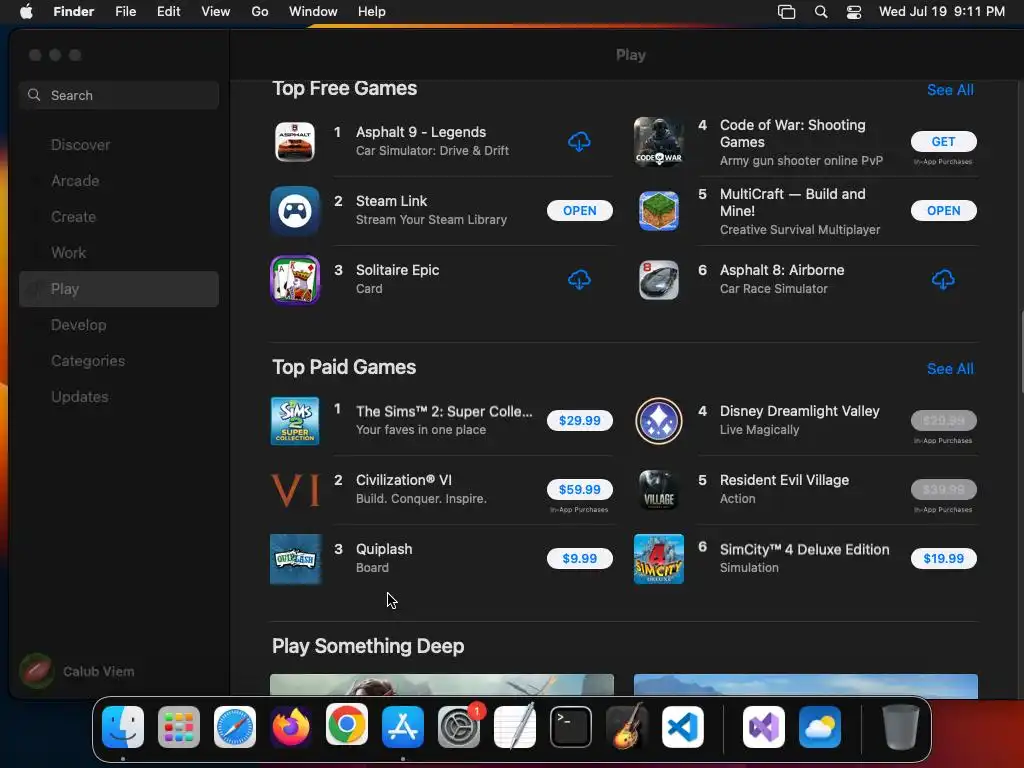Open the Resident Evil Village icon

click(x=659, y=490)
